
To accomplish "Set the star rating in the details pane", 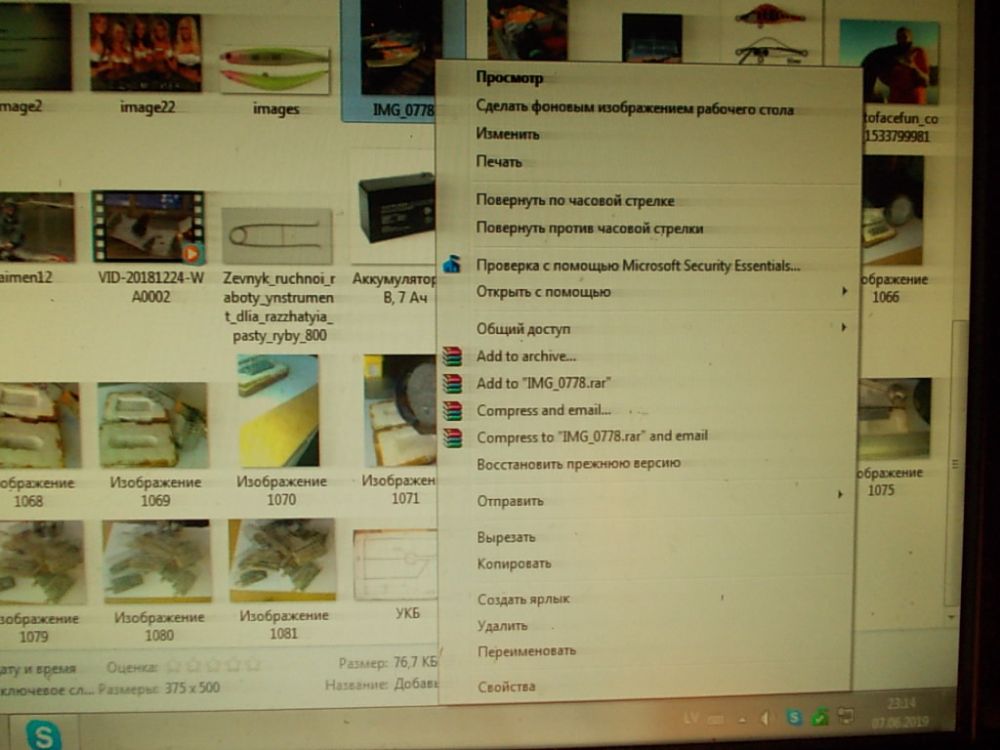I will pos(212,664).
